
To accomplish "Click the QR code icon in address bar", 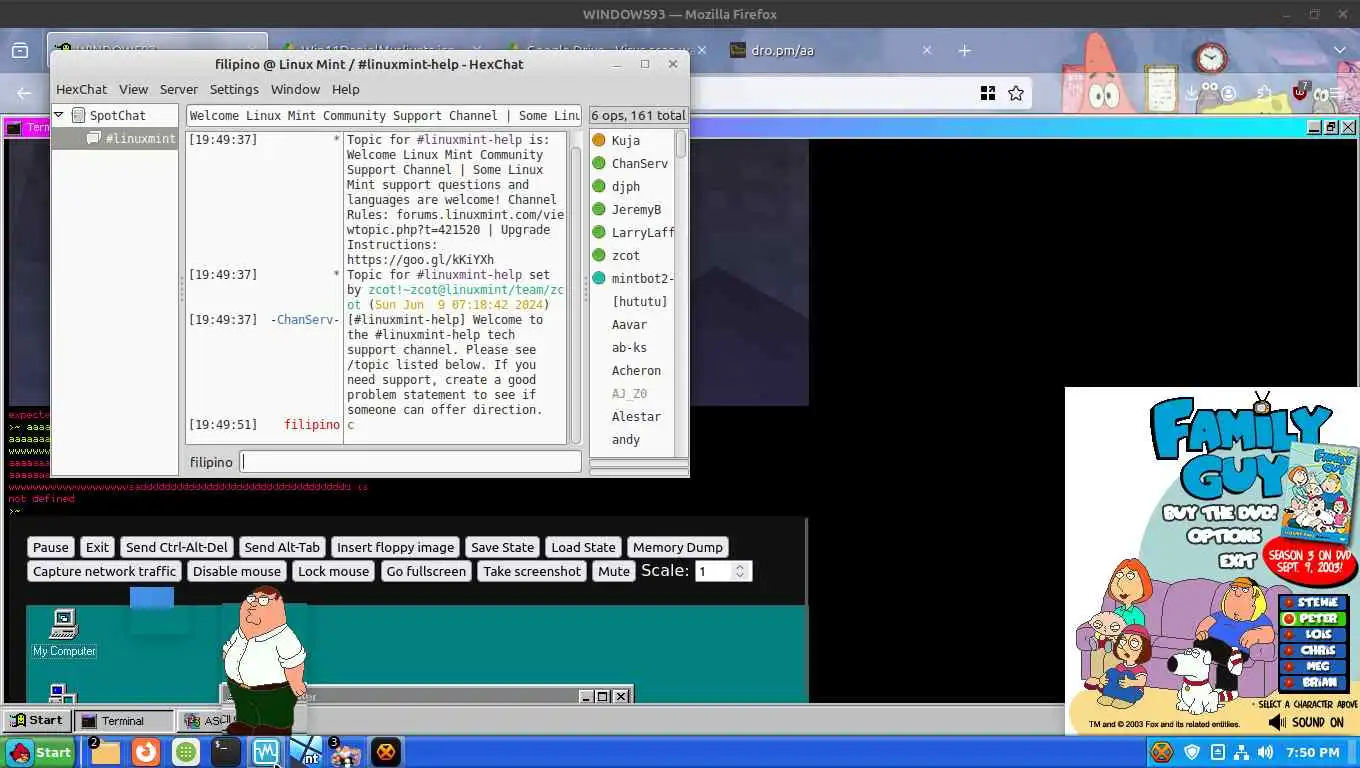I will (x=988, y=93).
